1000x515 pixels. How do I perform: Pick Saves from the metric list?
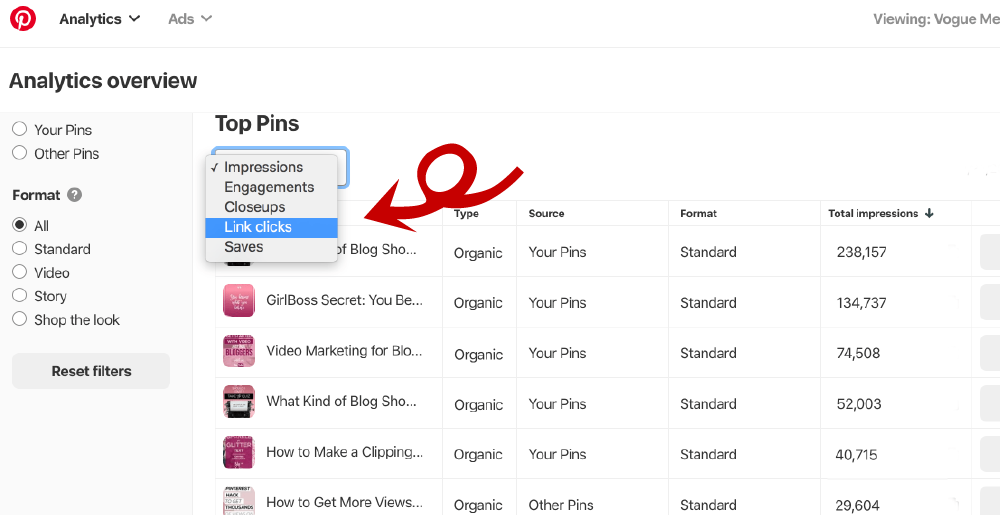click(x=244, y=247)
